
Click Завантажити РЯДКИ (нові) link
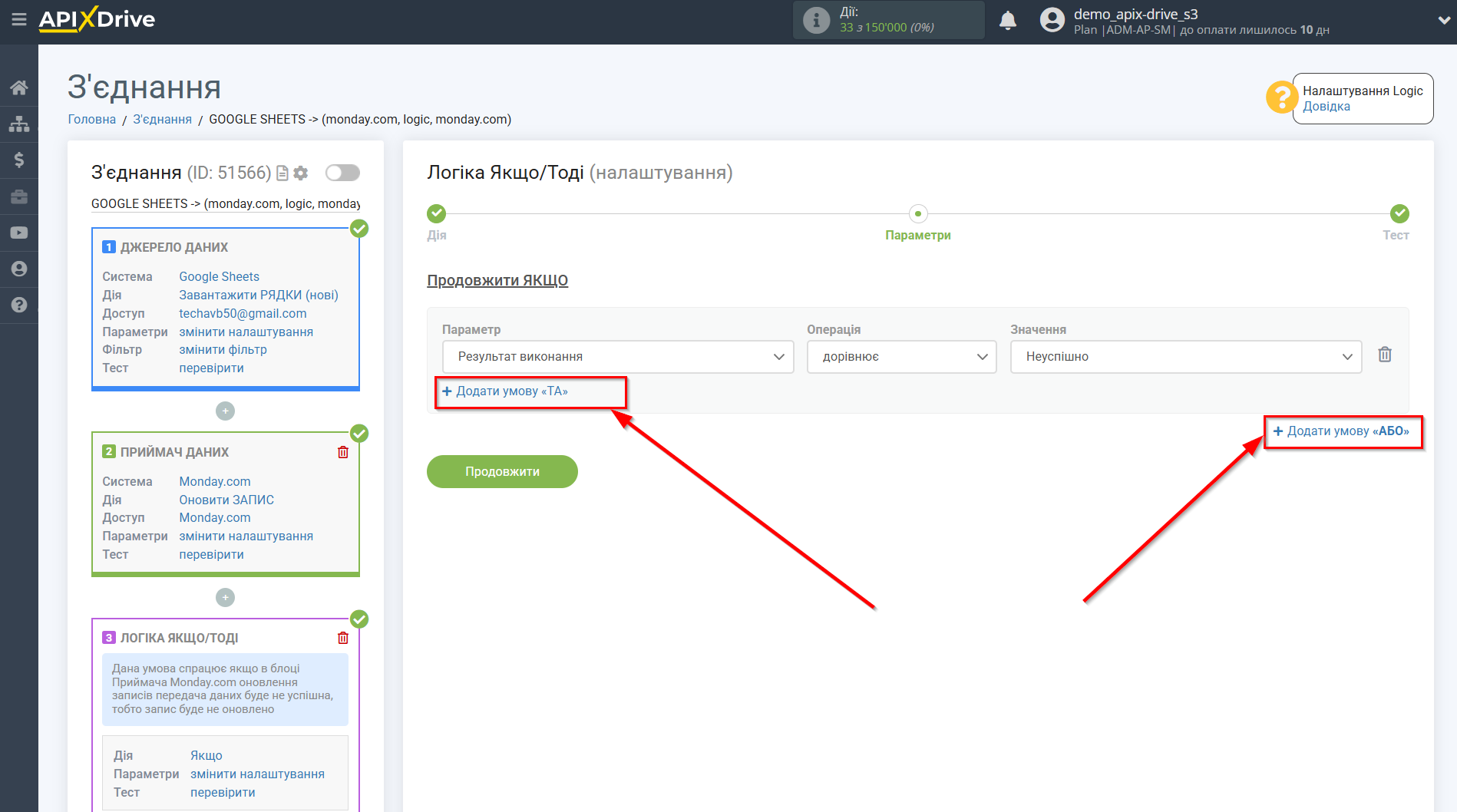259,295
